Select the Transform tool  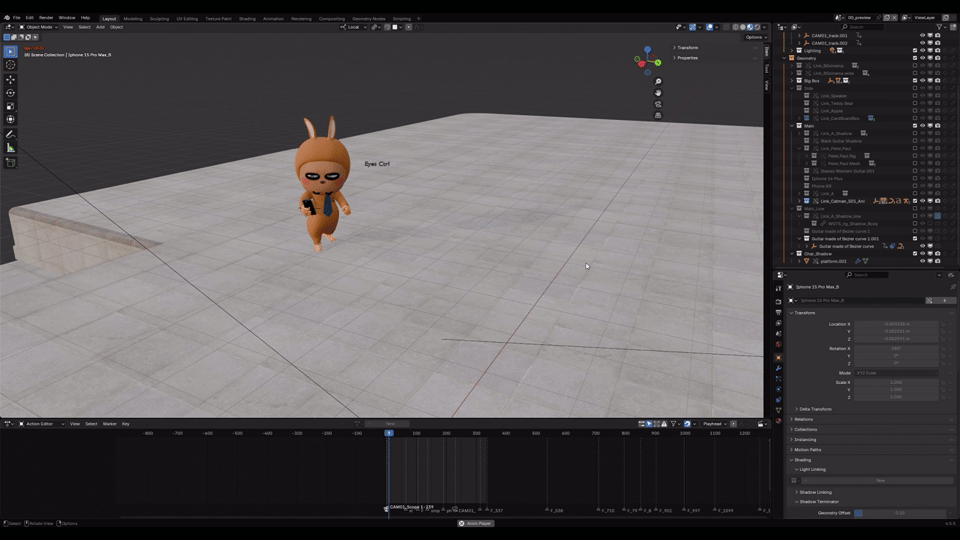(10, 119)
